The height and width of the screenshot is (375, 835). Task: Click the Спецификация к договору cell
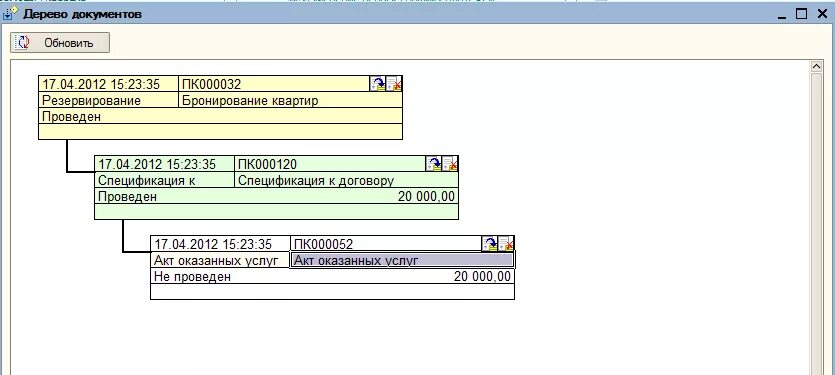346,180
